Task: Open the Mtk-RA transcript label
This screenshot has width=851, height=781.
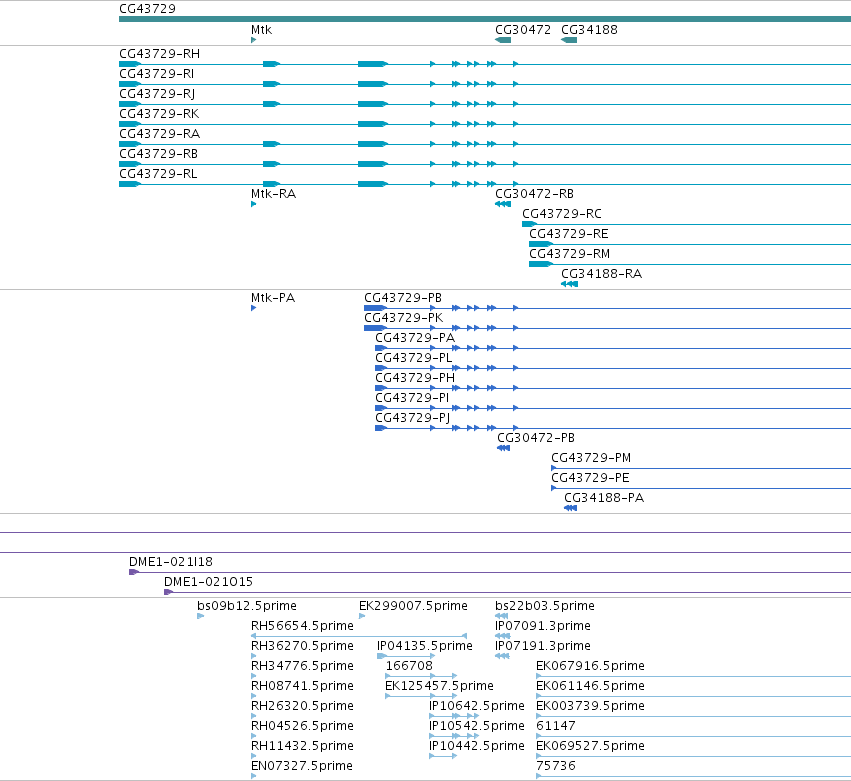Action: pos(273,194)
